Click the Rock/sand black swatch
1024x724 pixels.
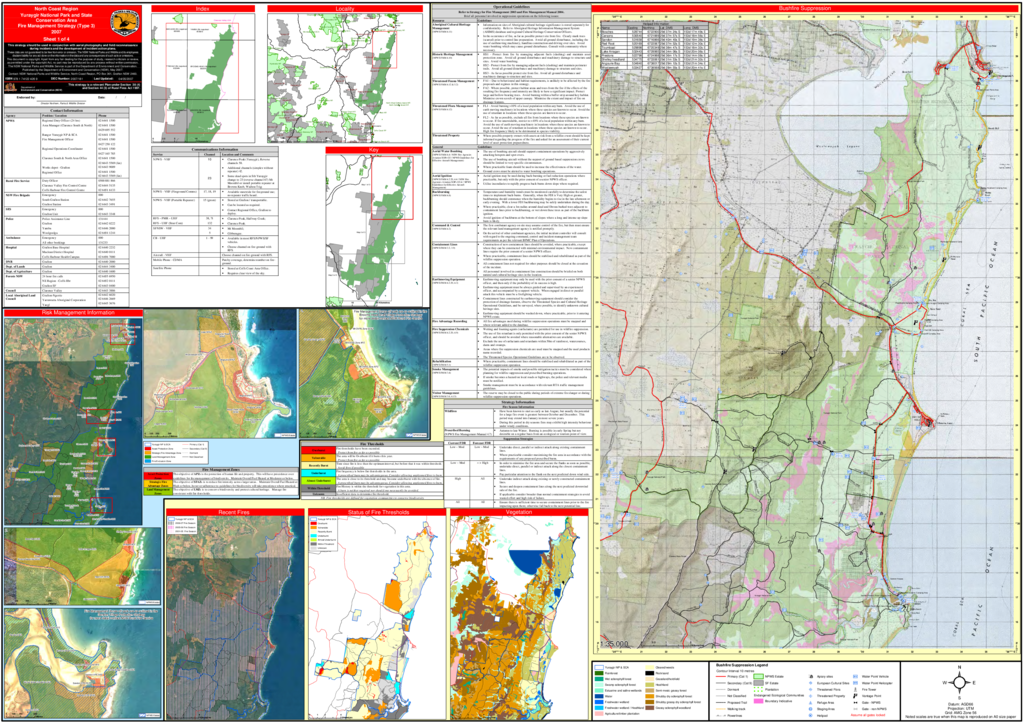coord(650,673)
